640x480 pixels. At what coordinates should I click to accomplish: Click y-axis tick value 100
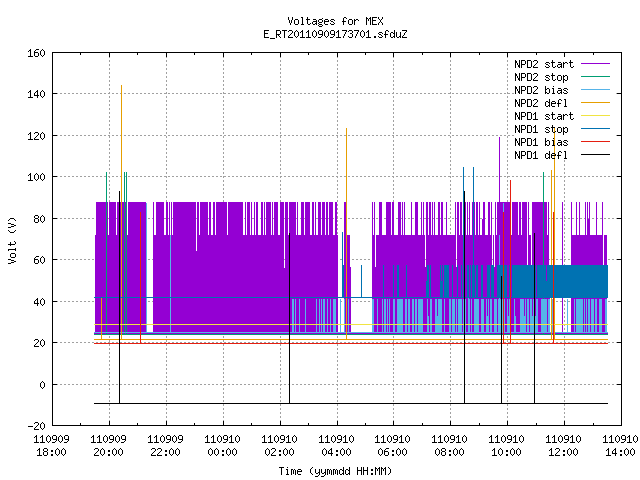pos(36,178)
